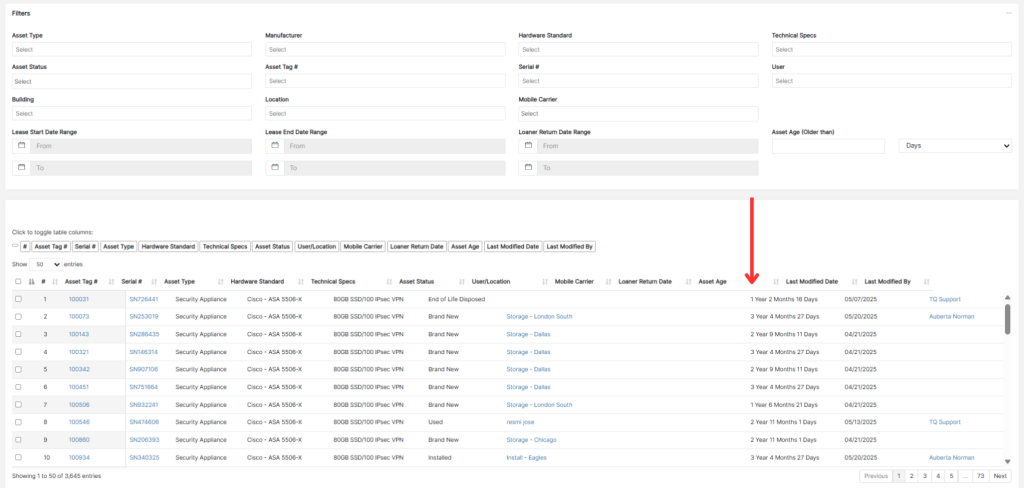Viewport: 1024px width, 488px height.
Task: Click the table's vertical scrollbar thumb
Action: pyautogui.click(x=1008, y=319)
